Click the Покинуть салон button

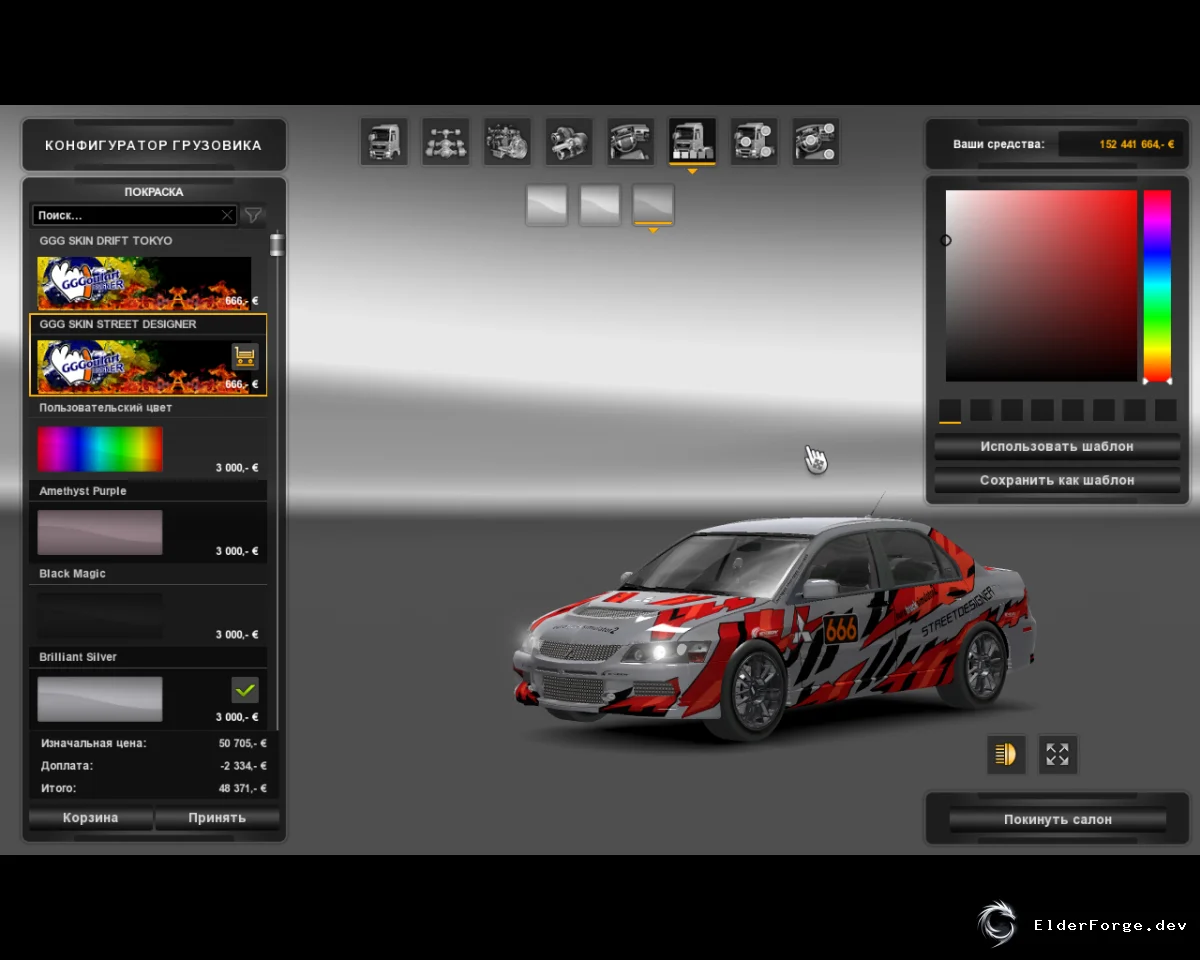[x=1058, y=819]
